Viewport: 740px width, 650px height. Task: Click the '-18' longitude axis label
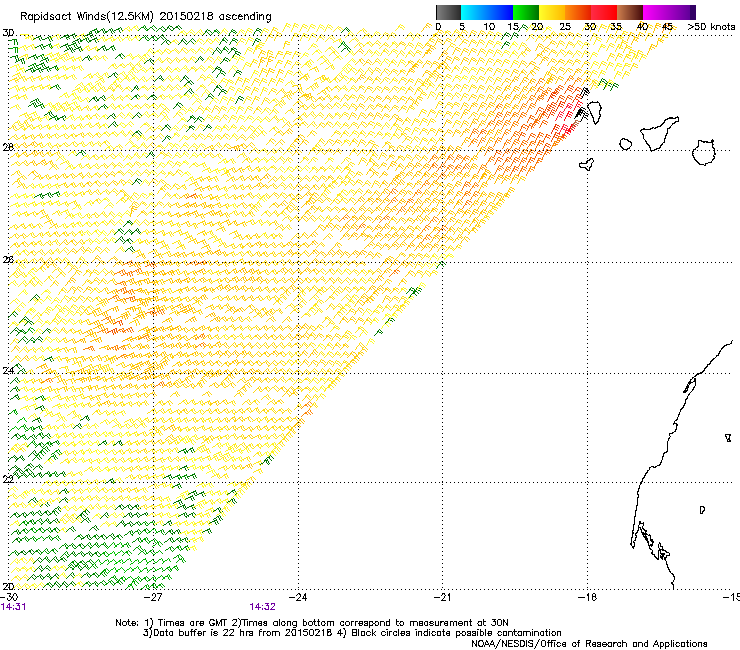point(587,597)
